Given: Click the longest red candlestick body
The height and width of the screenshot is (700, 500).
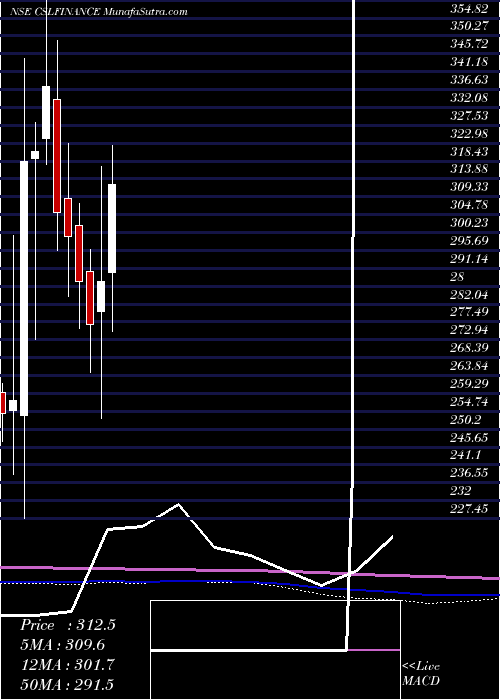Looking at the screenshot, I should pyautogui.click(x=57, y=156).
